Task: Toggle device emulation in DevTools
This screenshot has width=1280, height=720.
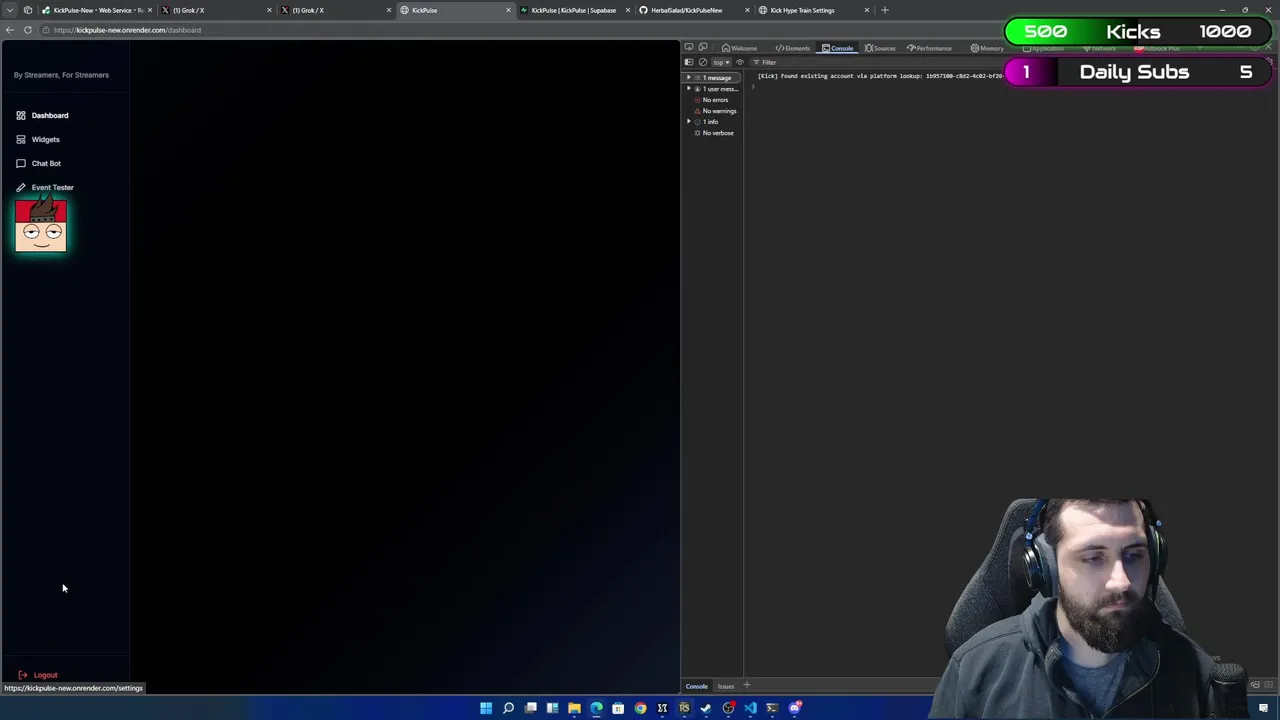Action: tap(703, 48)
